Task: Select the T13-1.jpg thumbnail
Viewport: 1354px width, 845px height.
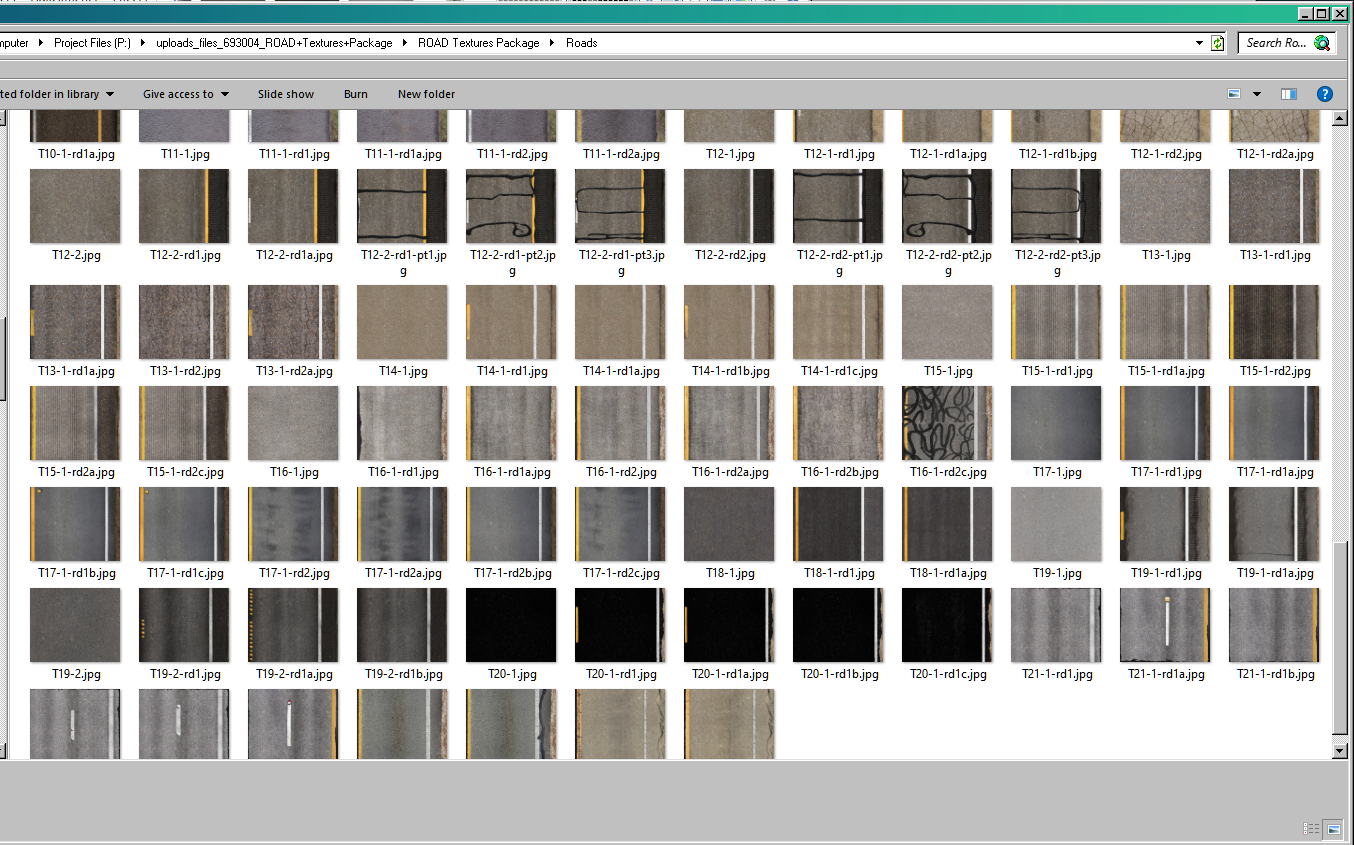Action: click(1165, 206)
